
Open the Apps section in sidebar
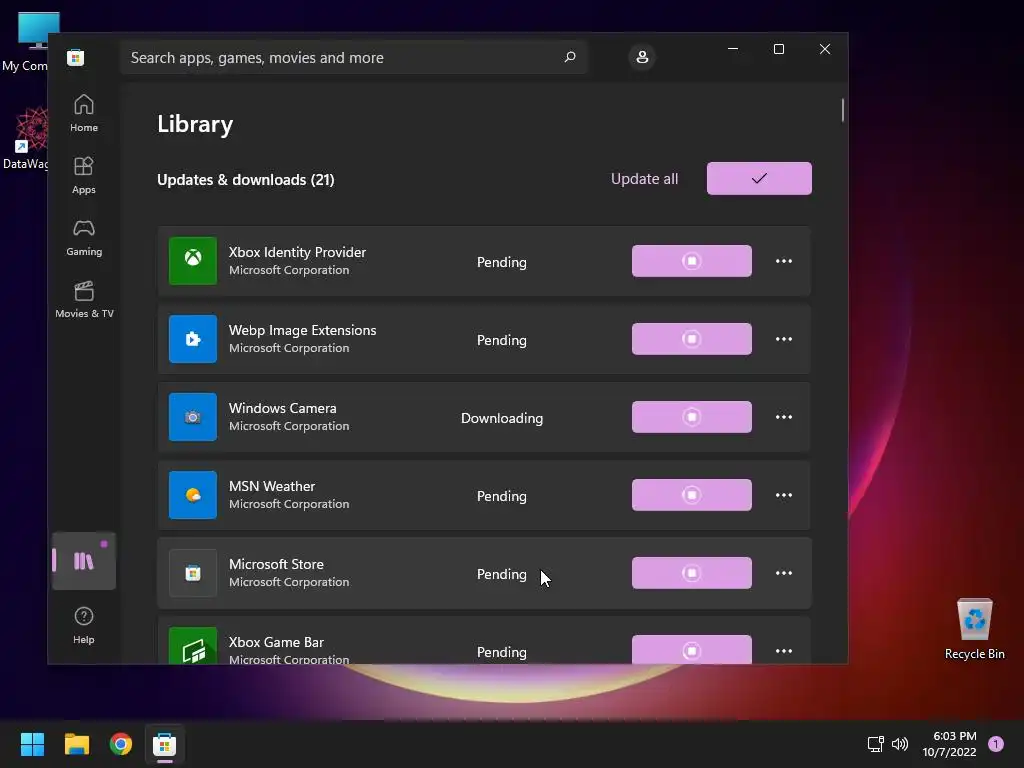[x=84, y=175]
